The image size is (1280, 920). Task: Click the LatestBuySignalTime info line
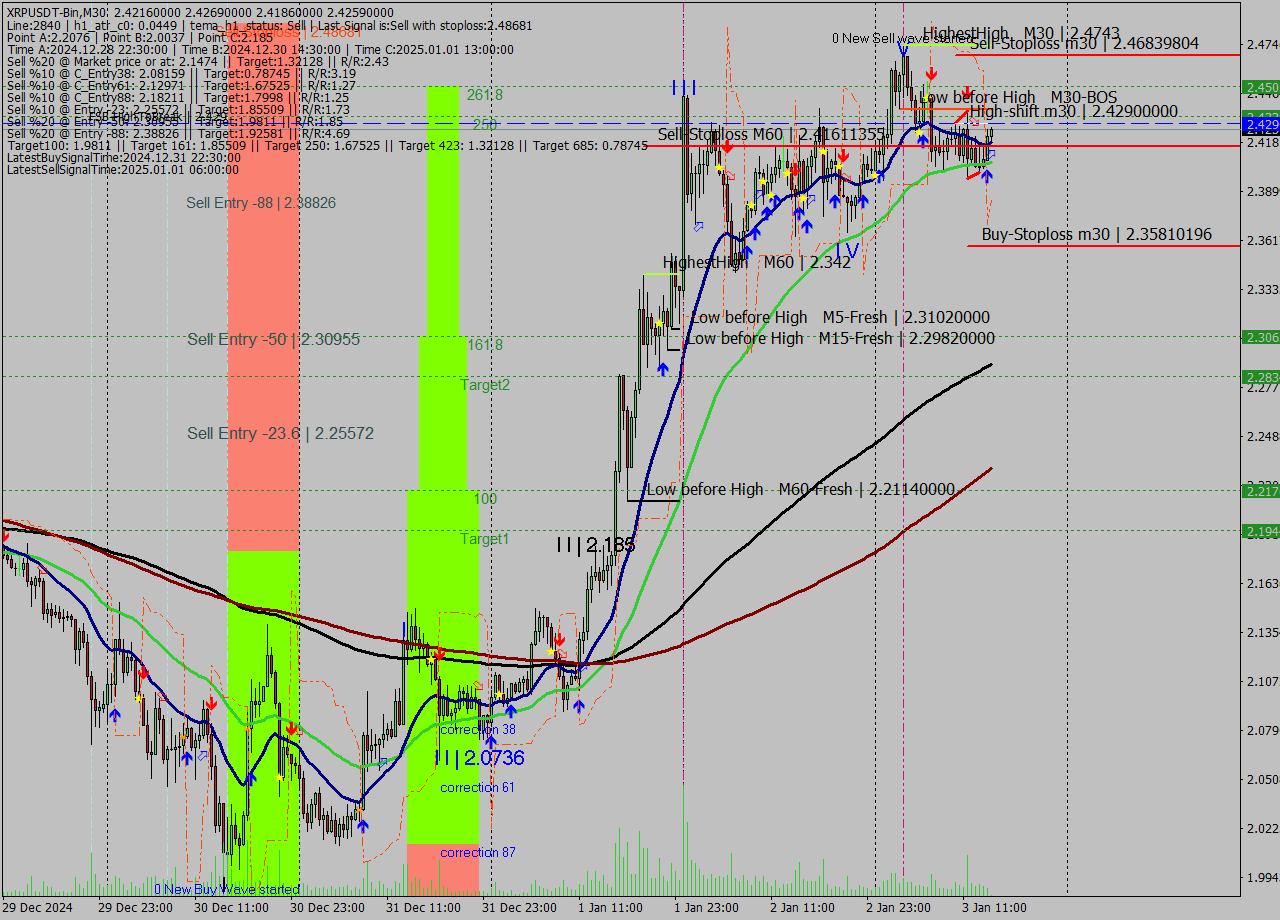pos(123,158)
